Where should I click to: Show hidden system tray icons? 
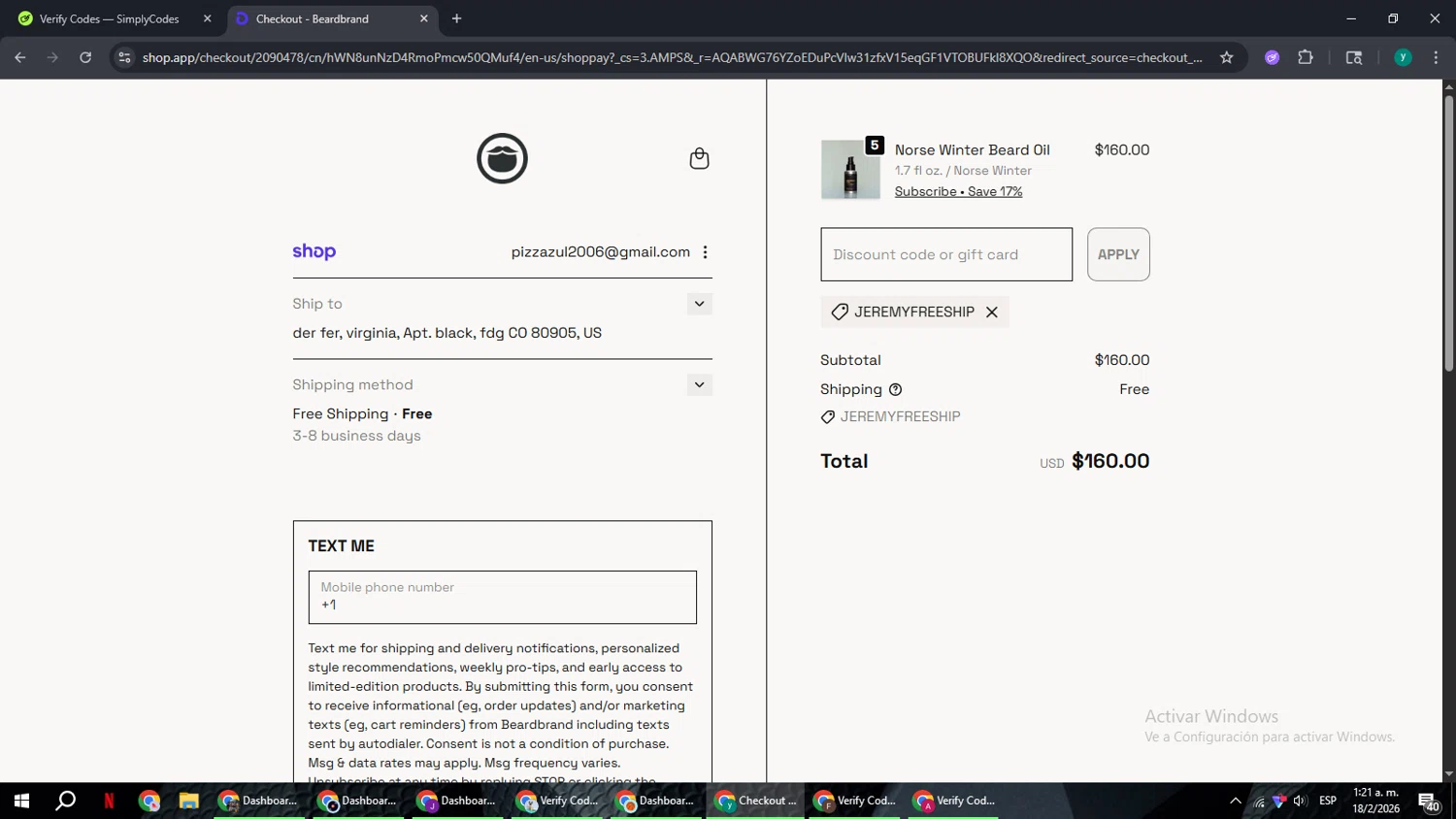[1235, 801]
